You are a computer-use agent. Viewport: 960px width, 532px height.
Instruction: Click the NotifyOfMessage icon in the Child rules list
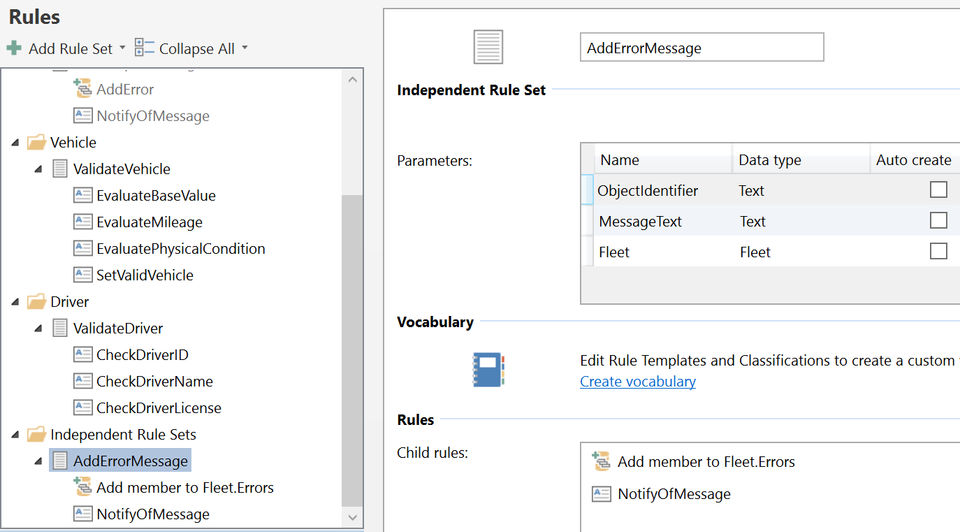click(x=601, y=493)
